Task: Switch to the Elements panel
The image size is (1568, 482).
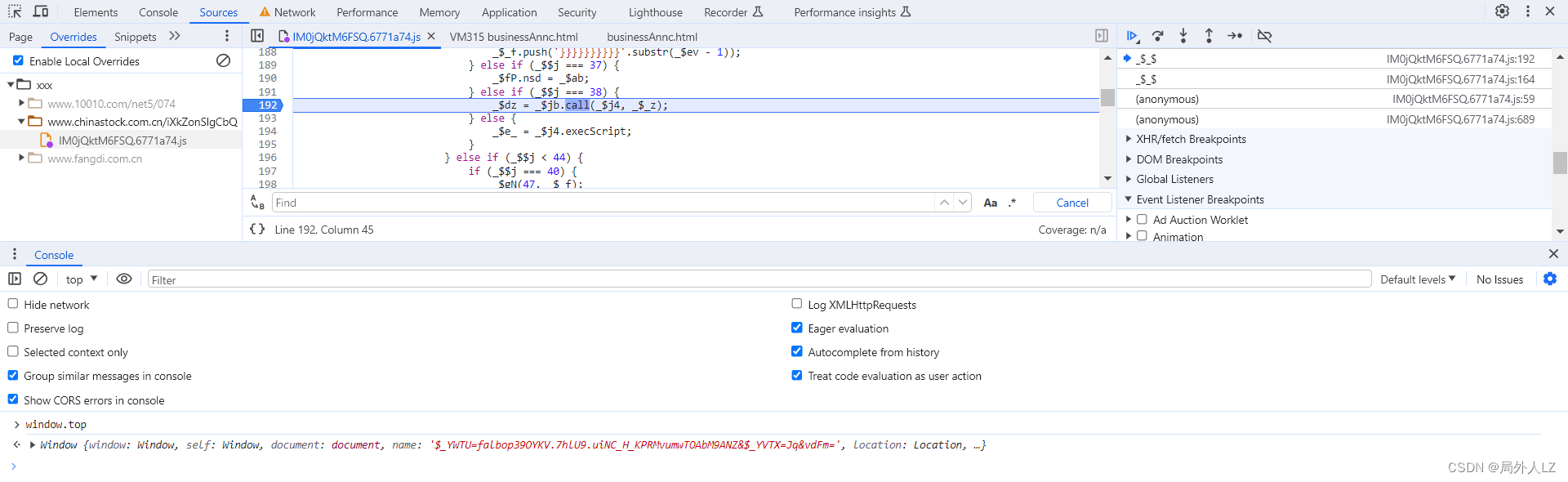Action: (96, 12)
